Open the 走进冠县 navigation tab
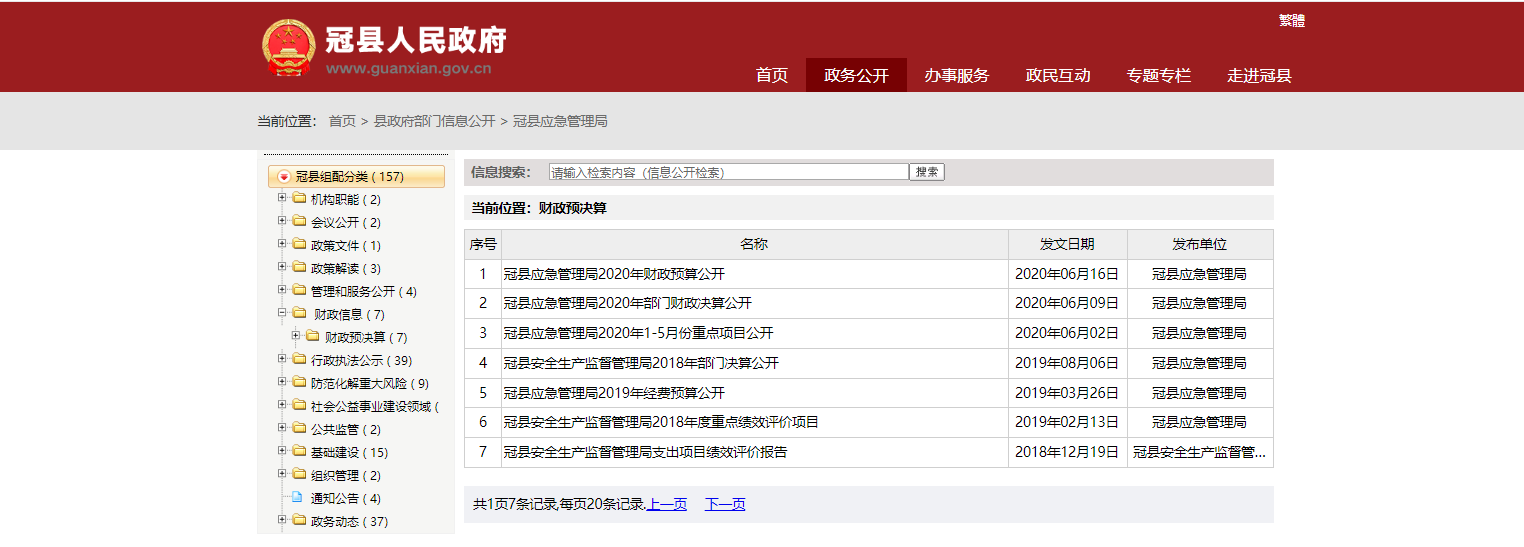The image size is (1524, 547). [1260, 75]
